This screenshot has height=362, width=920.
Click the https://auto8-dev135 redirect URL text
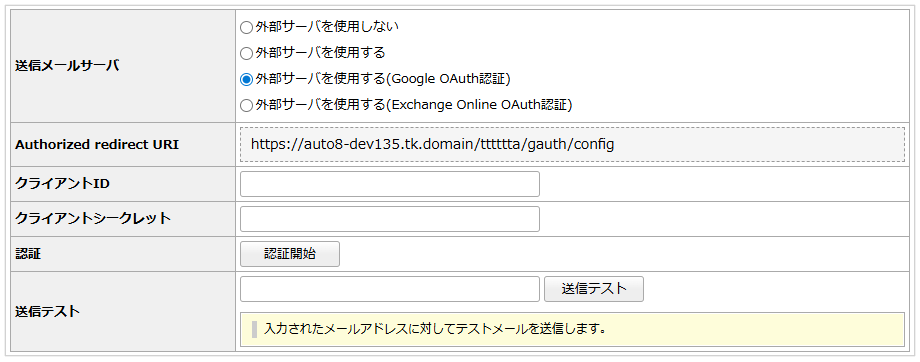click(x=432, y=144)
